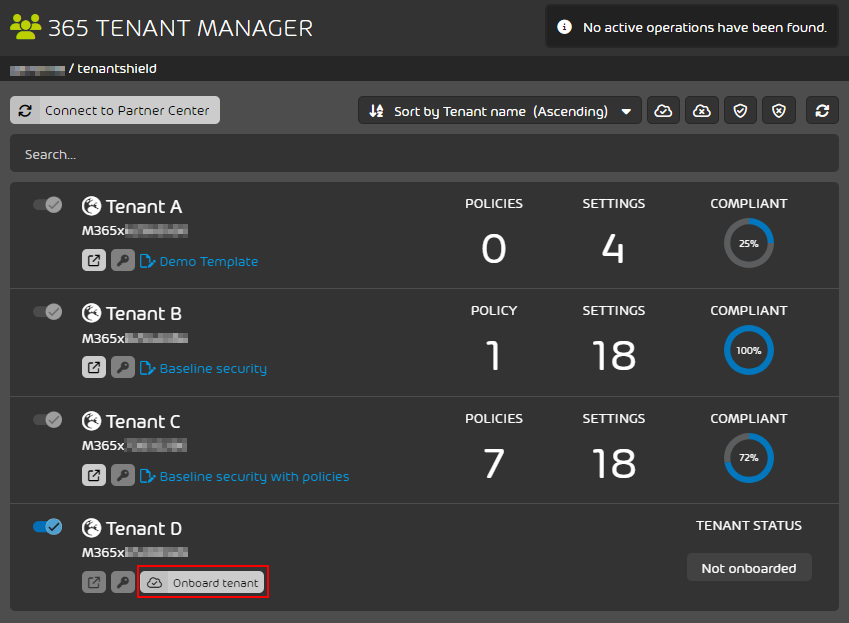
Task: Click the shield x toolbar icon
Action: coord(779,110)
